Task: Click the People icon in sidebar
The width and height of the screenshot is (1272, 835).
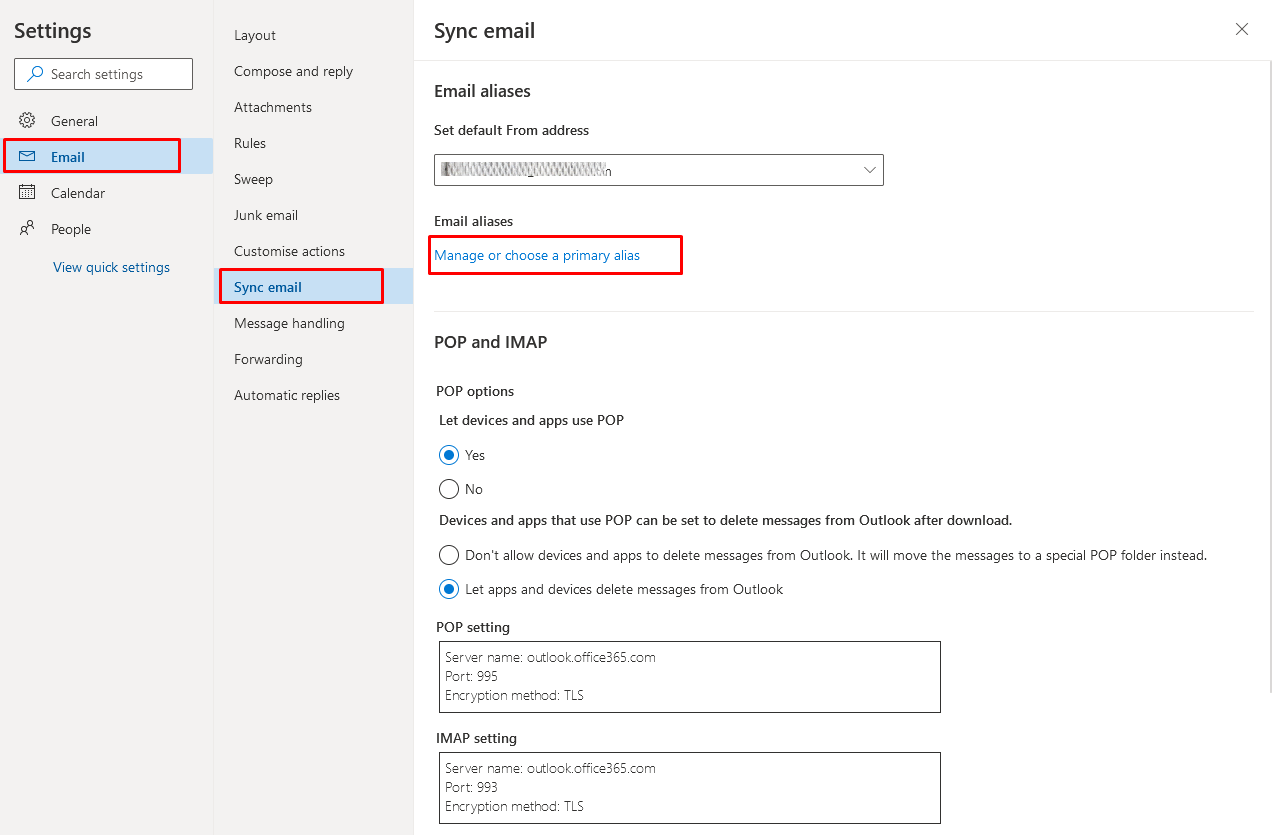Action: 27,229
